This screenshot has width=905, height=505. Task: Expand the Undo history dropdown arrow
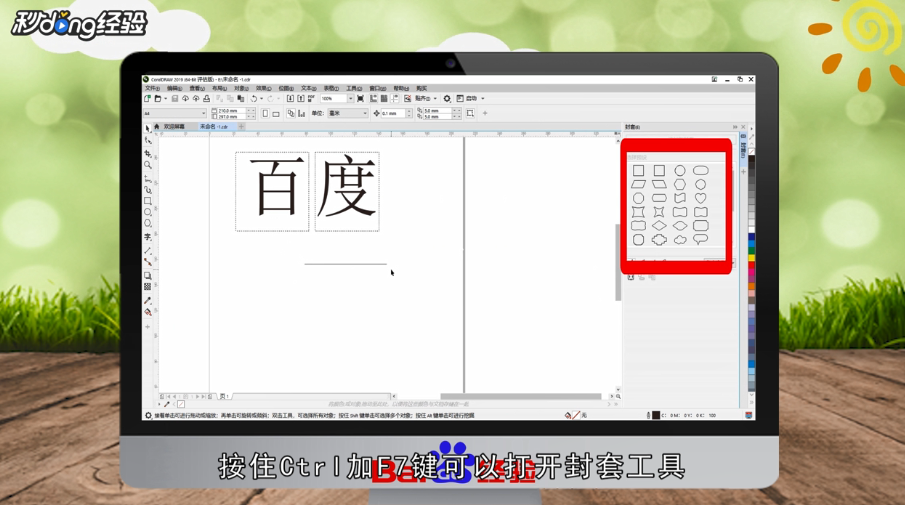[261, 99]
